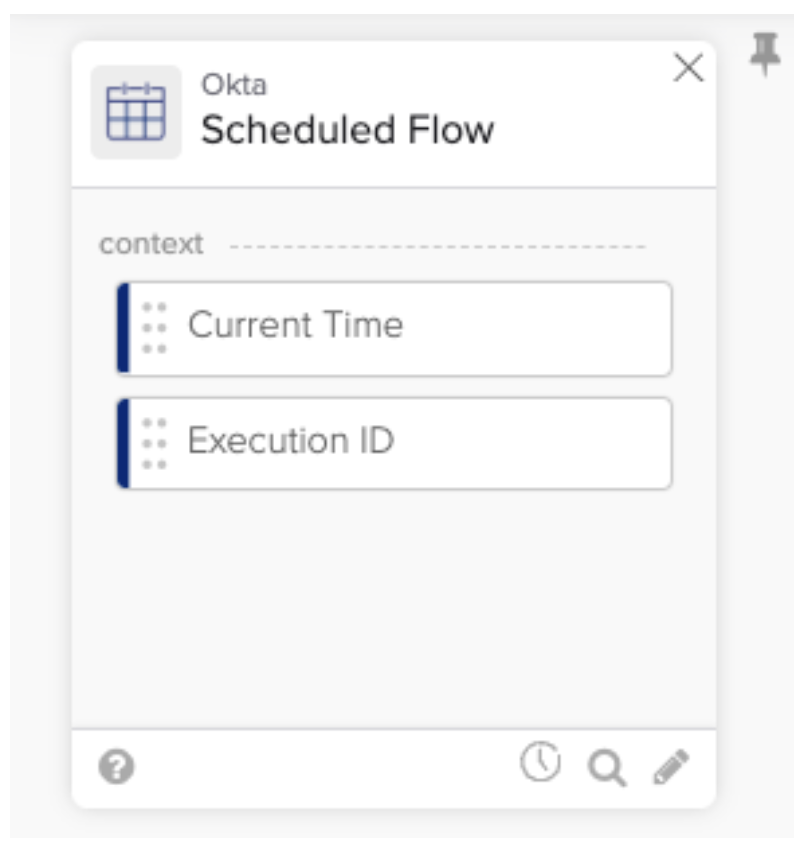The image size is (804, 848).
Task: Click the card footer bar background
Action: (320, 768)
